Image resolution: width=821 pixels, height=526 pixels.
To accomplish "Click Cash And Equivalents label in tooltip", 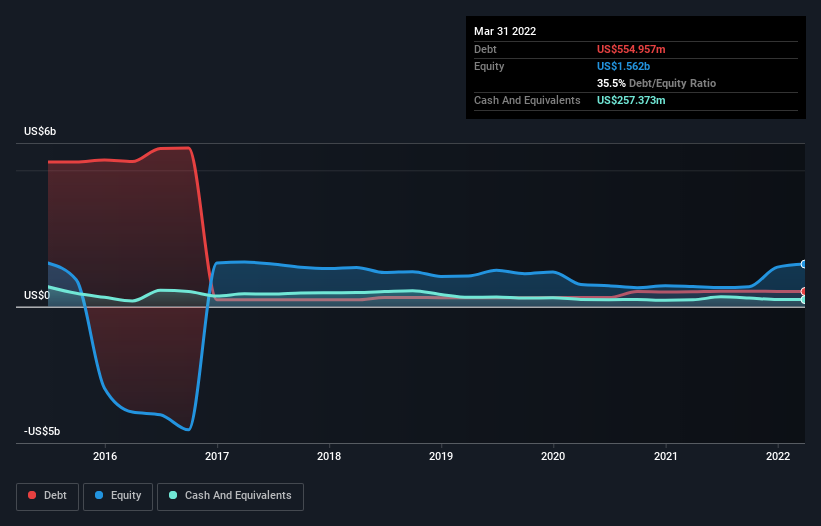I will tap(527, 100).
